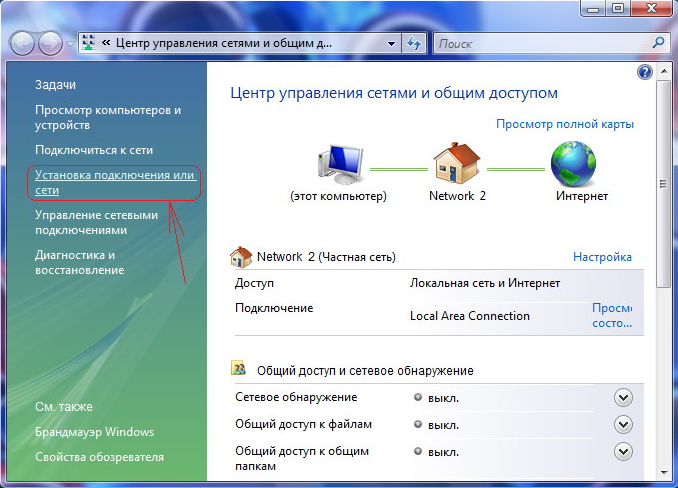678x488 pixels.
Task: Click the vertical scrollbar thumb
Action: point(663,184)
